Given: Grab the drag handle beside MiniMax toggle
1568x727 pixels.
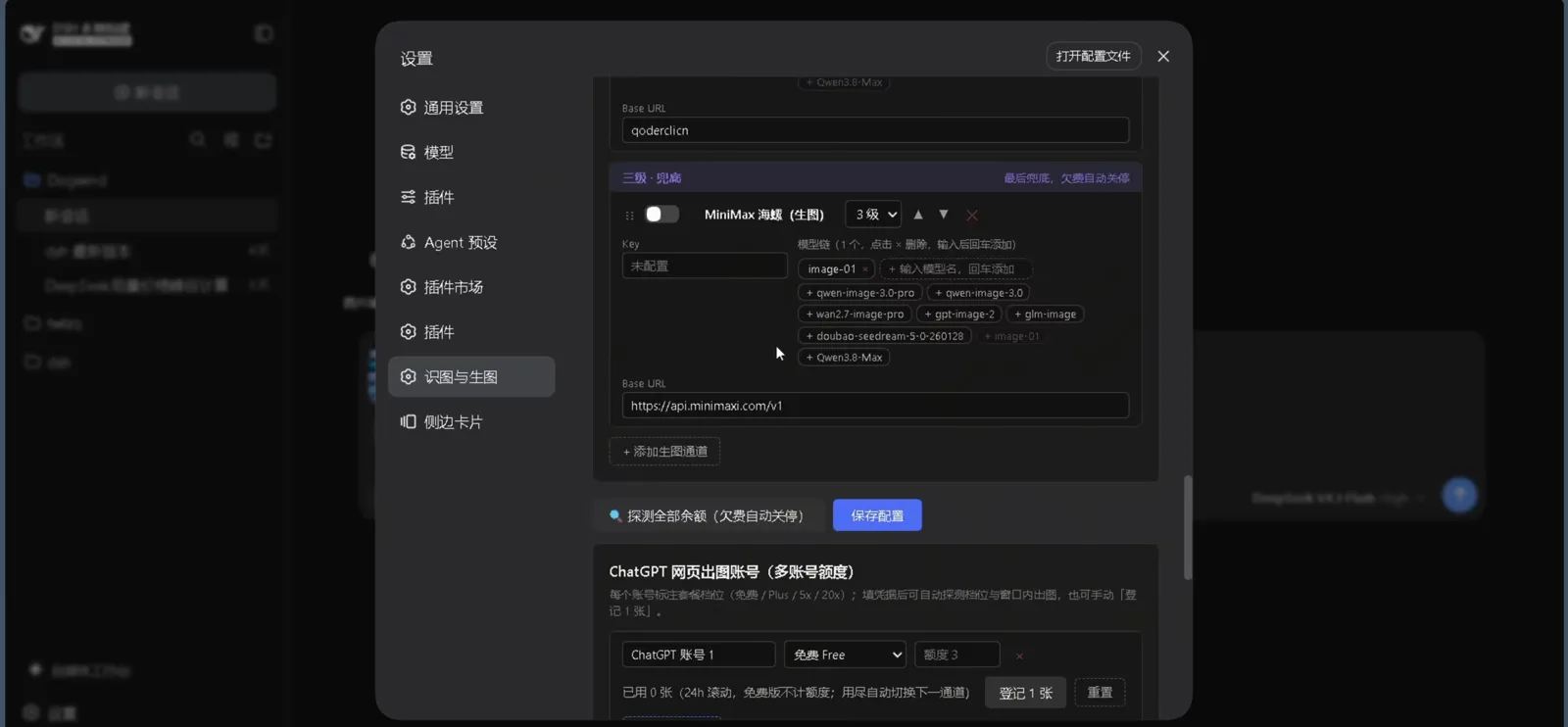Looking at the screenshot, I should click(629, 216).
